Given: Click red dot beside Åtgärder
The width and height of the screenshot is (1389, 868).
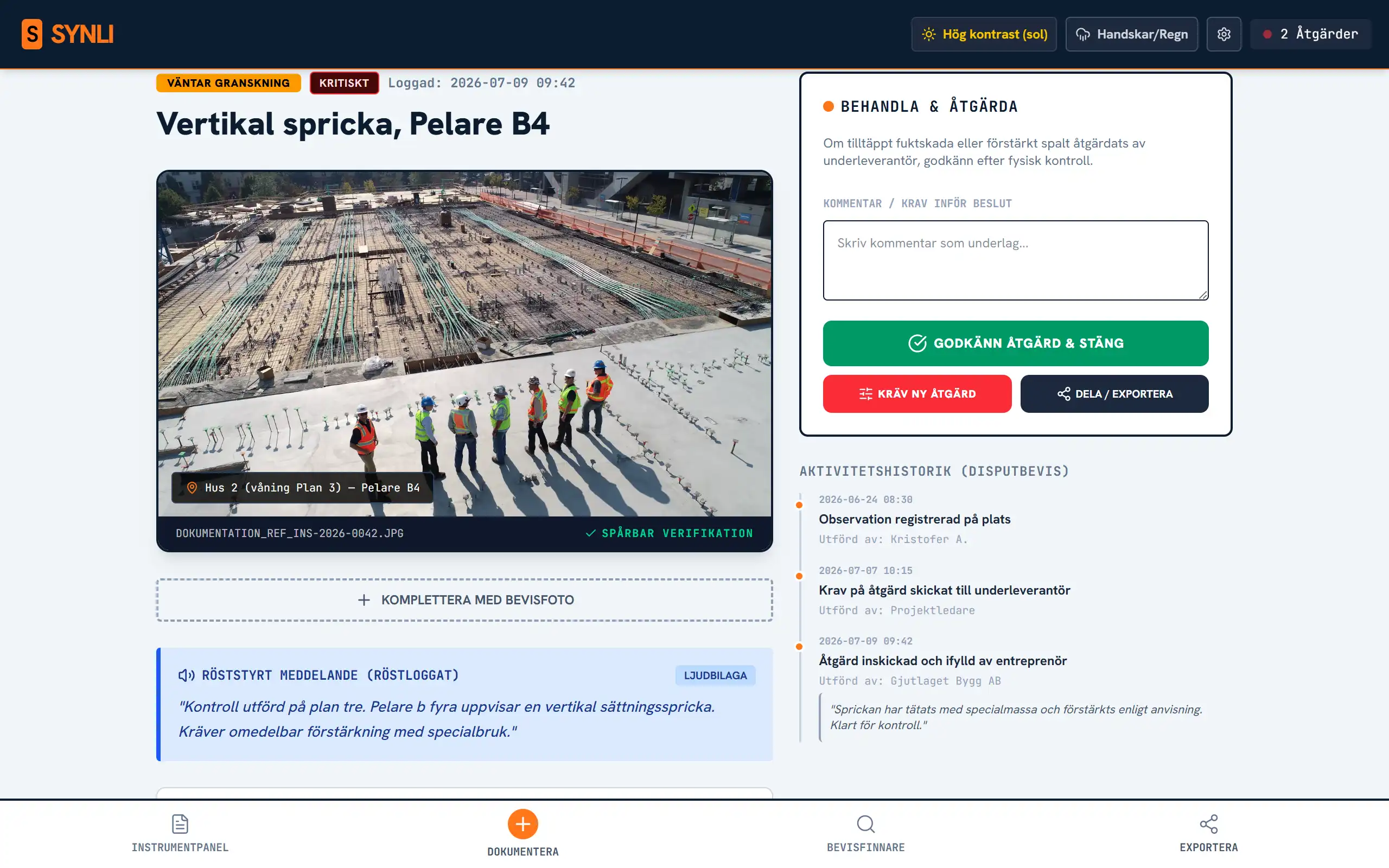Looking at the screenshot, I should pos(1267,34).
